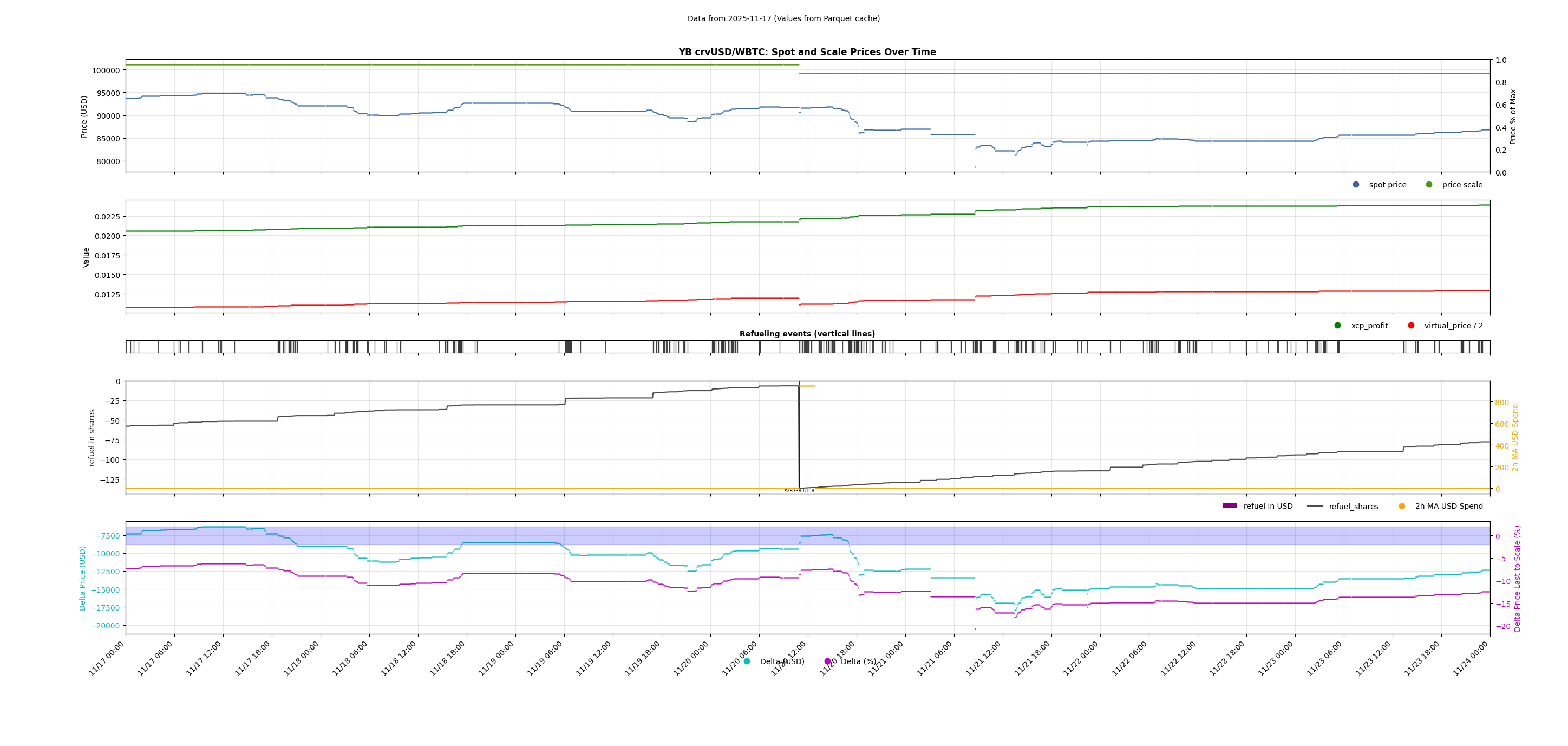
Task: Click the Refueling events strip title
Action: click(x=807, y=334)
